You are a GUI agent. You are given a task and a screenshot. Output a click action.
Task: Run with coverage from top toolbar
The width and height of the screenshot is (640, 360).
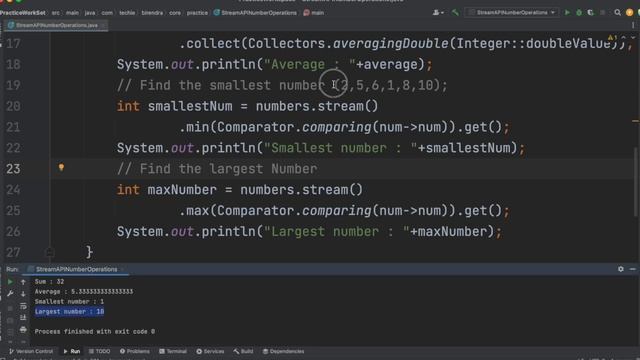click(591, 13)
